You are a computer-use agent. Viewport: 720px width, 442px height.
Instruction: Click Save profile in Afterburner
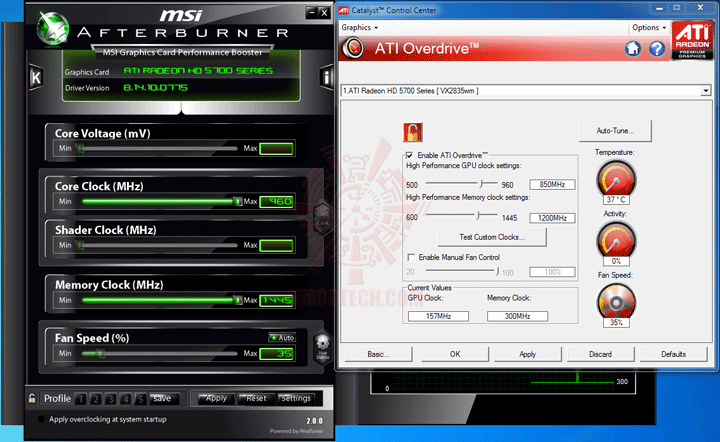click(162, 398)
